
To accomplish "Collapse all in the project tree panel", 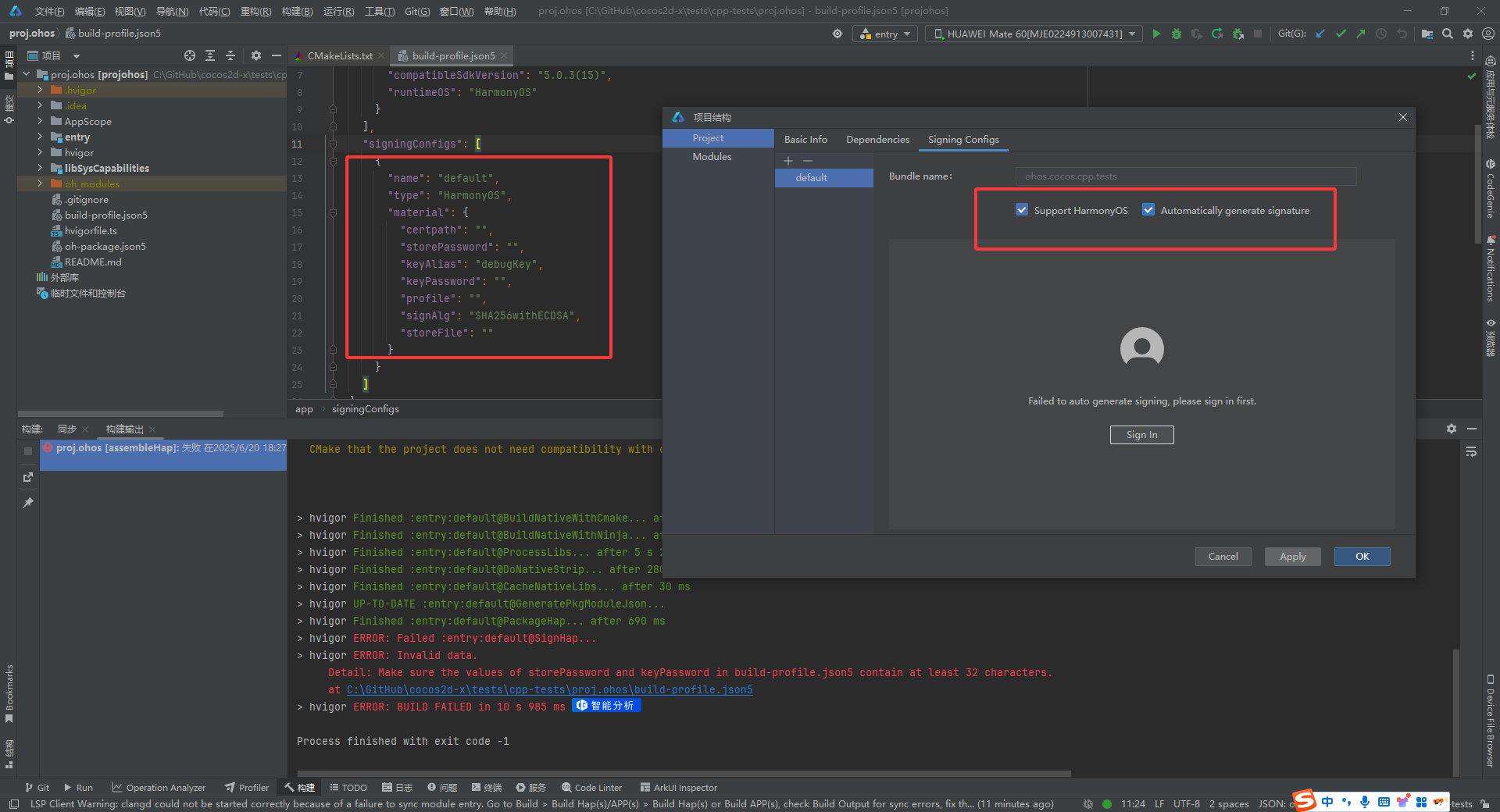I will tap(230, 55).
